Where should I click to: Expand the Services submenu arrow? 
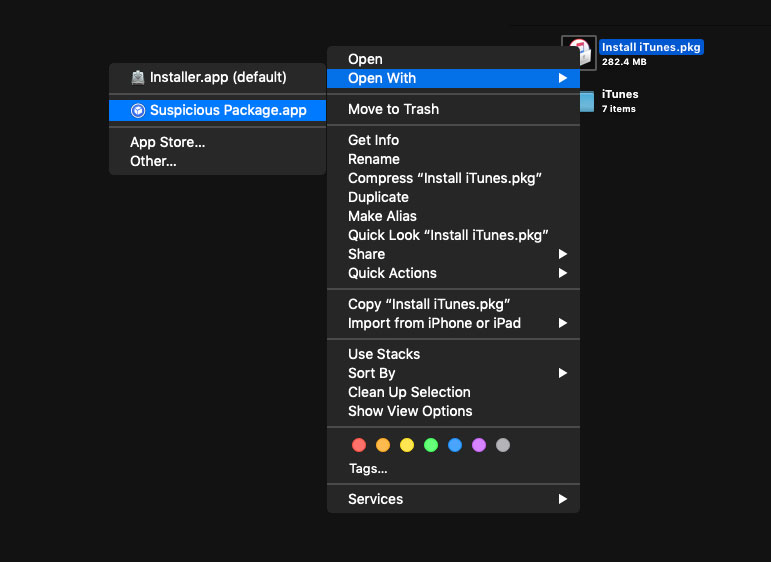[x=563, y=499]
